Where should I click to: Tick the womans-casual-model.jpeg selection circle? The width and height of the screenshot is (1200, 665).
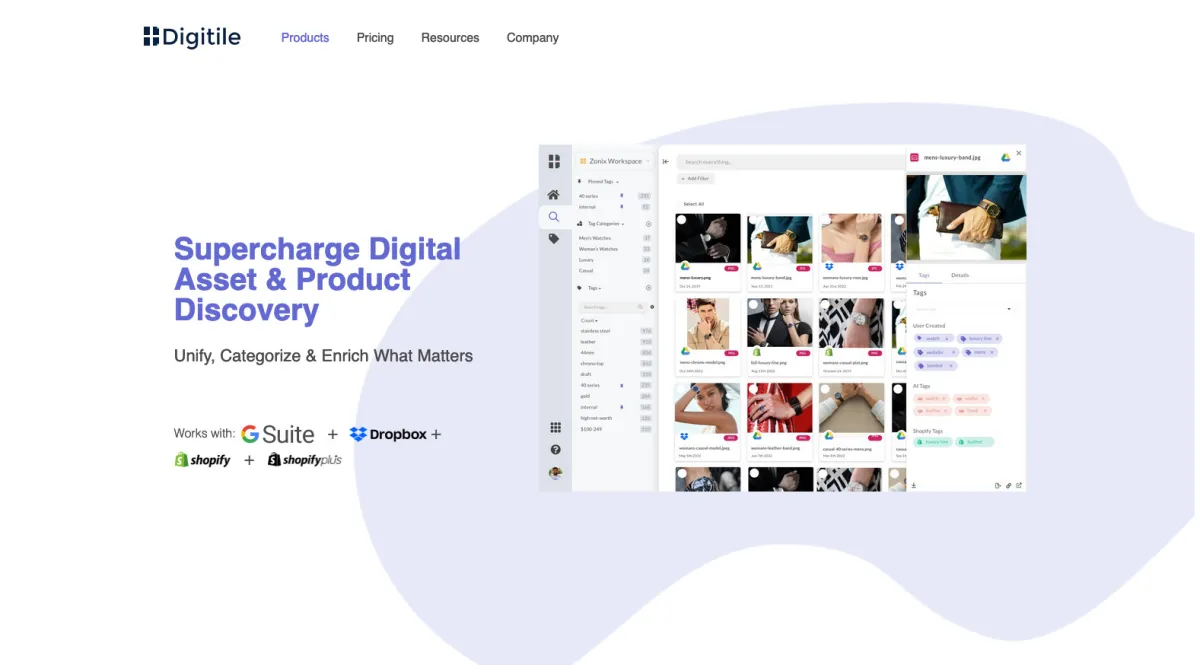pos(681,389)
